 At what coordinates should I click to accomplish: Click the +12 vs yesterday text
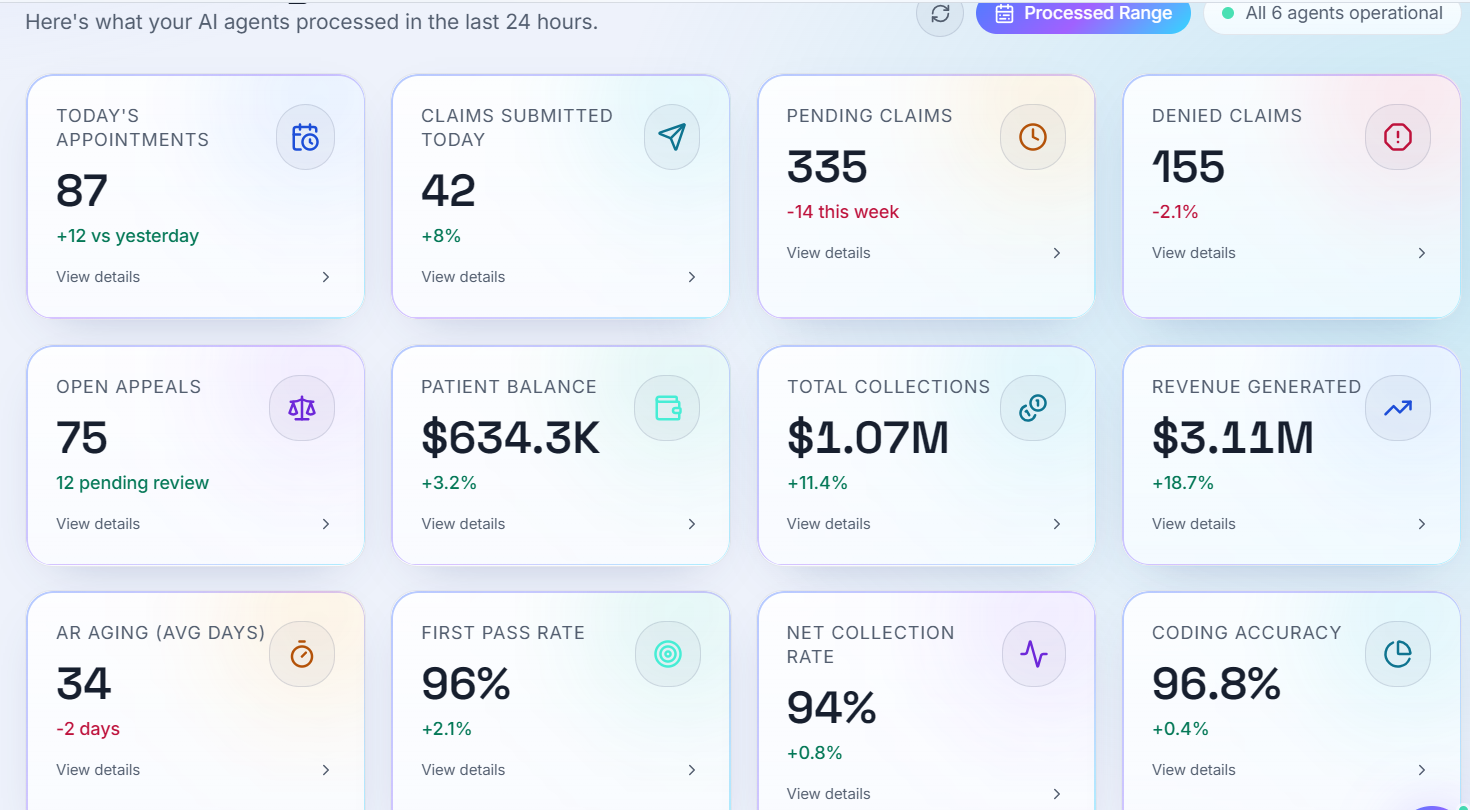tap(127, 236)
